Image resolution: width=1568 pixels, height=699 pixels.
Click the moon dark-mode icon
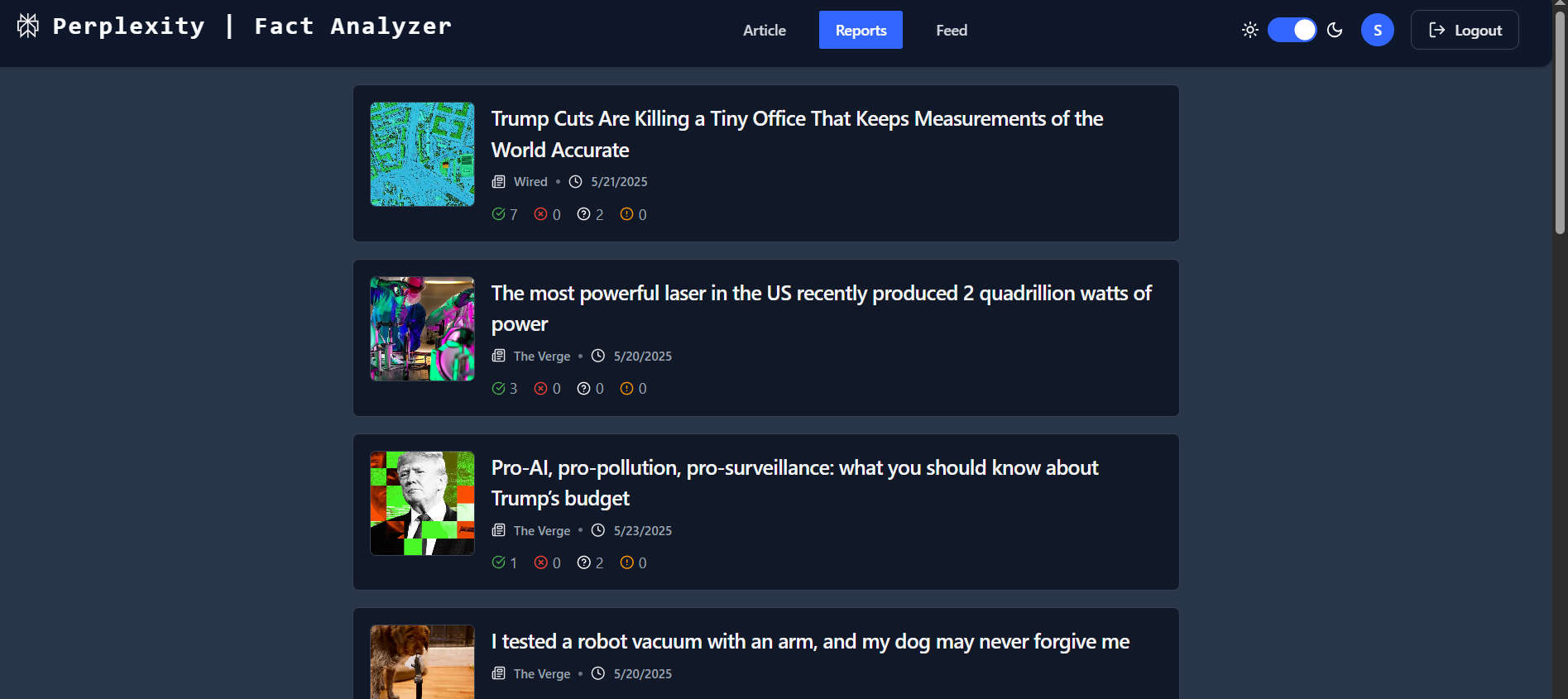tap(1335, 30)
